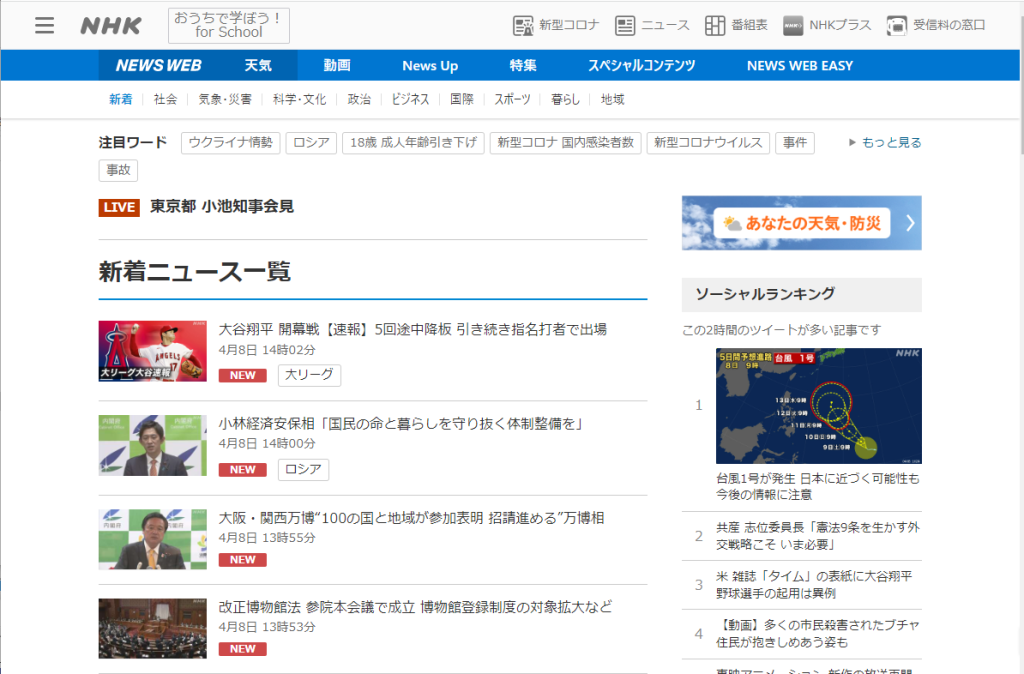Click the LIVE badge for 小池知事会見
This screenshot has width=1024, height=674.
coord(119,207)
